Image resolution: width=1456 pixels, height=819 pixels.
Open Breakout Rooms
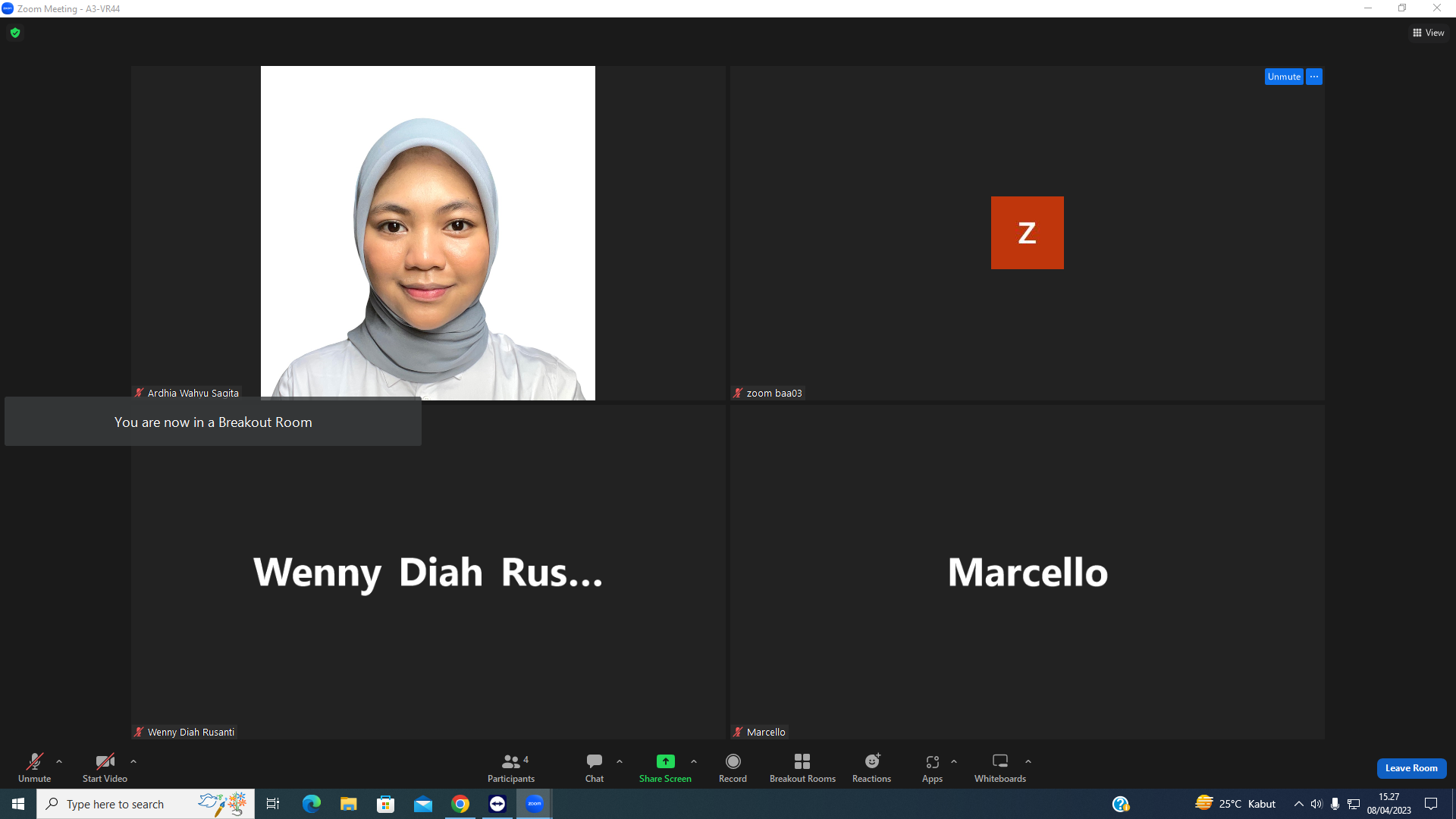(802, 767)
